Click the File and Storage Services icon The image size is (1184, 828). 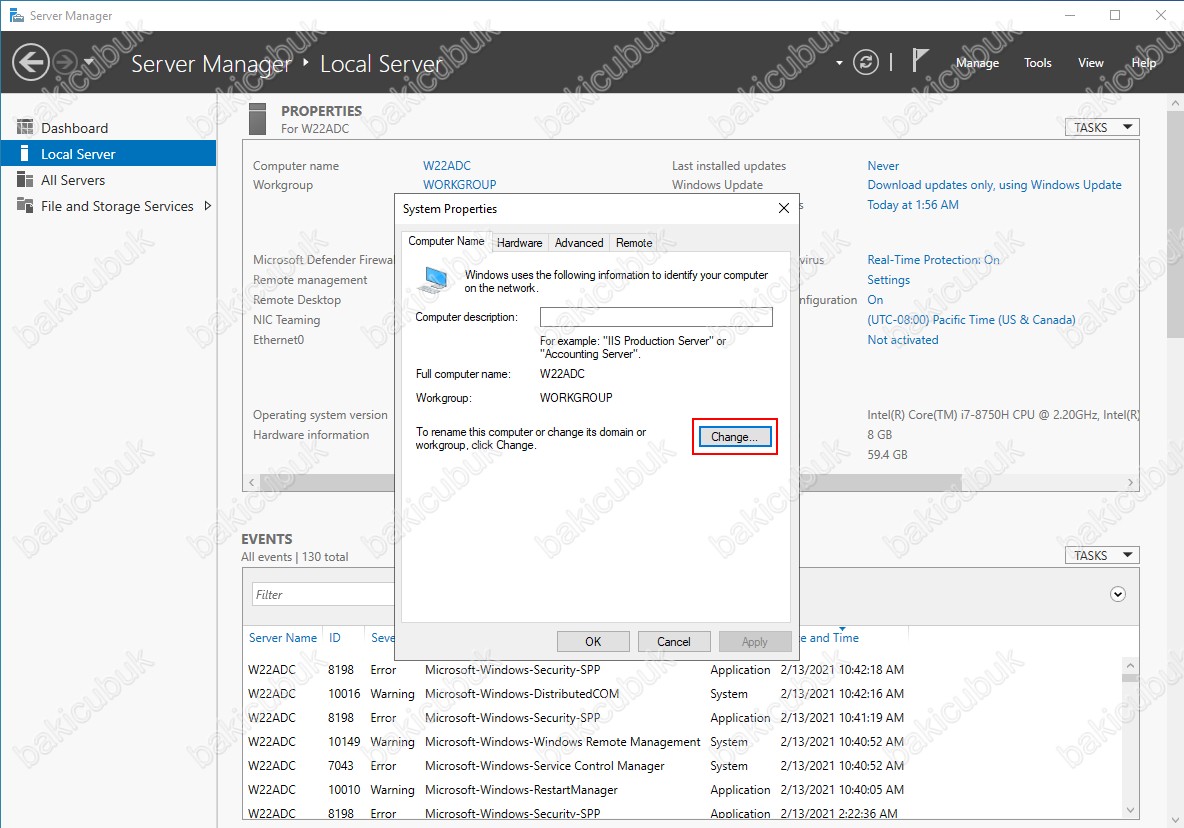[x=25, y=206]
